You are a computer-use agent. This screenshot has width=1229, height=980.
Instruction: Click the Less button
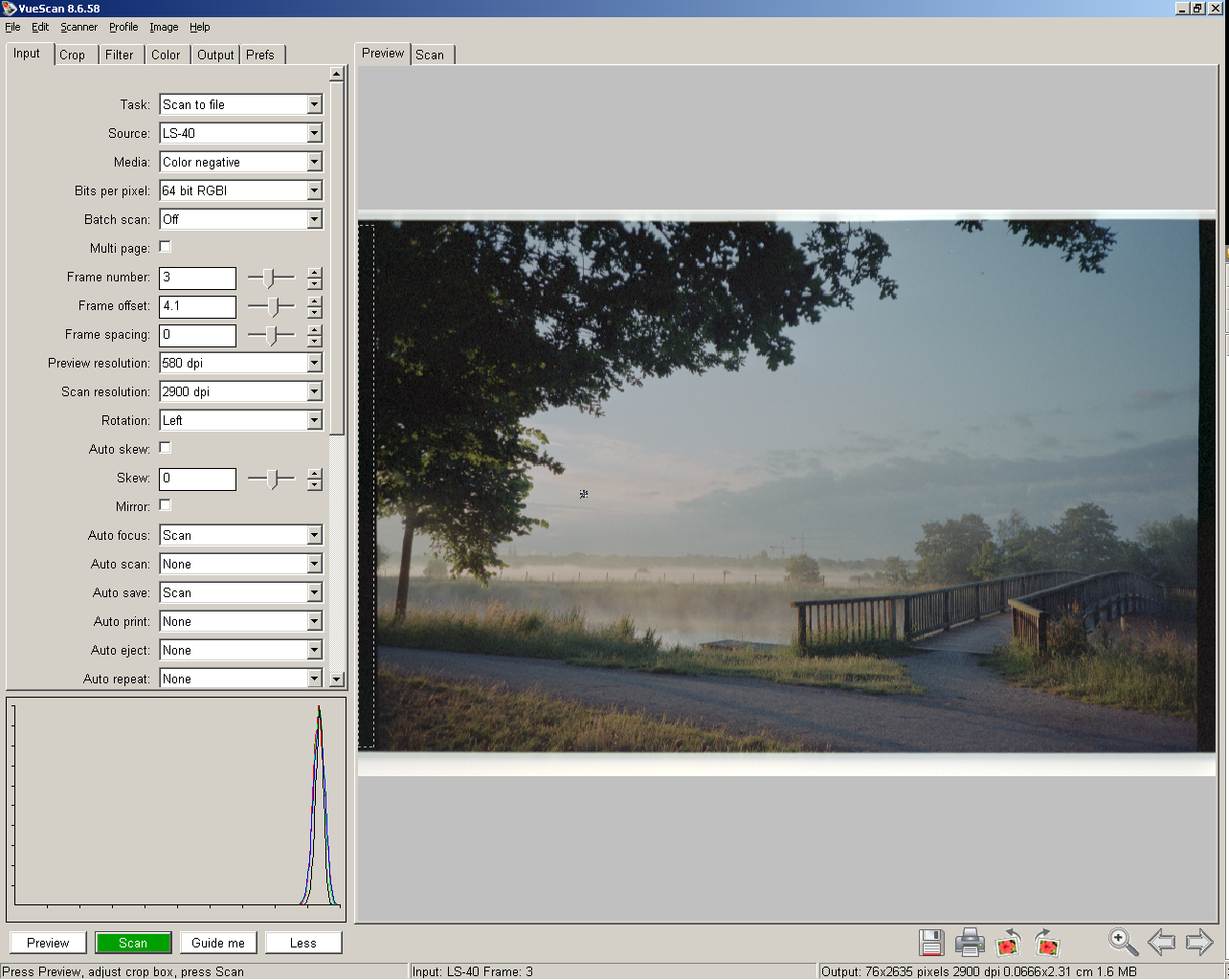(303, 943)
